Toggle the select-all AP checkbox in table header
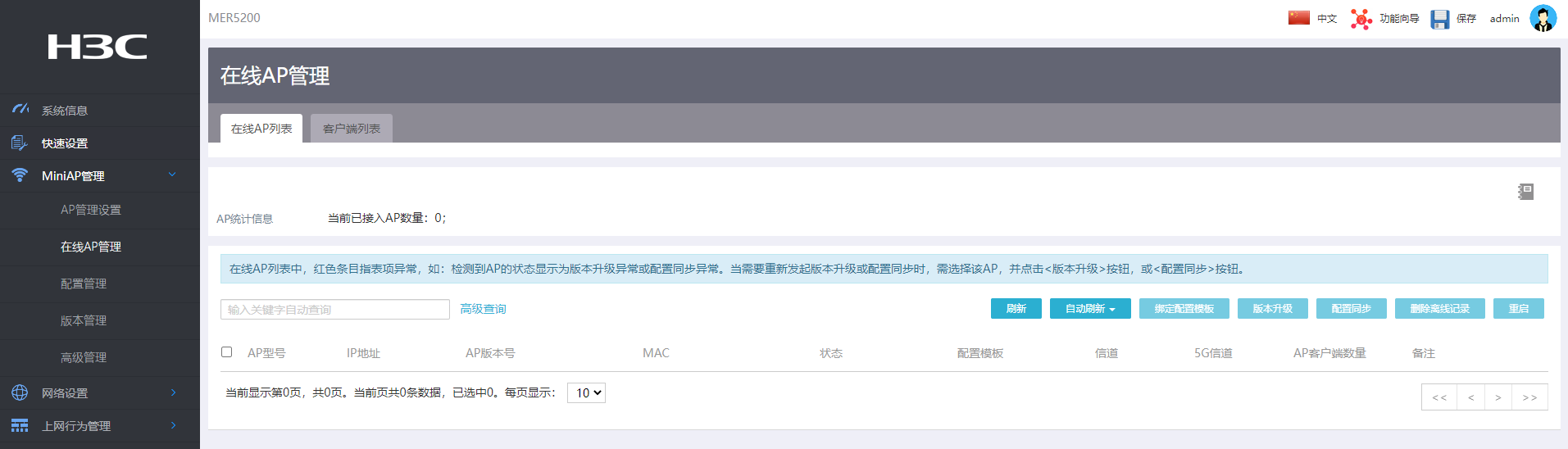This screenshot has height=449, width=1568. (227, 351)
